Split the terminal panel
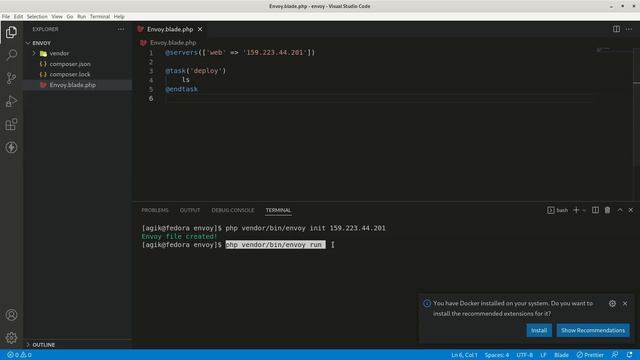The height and width of the screenshot is (360, 640). click(596, 210)
